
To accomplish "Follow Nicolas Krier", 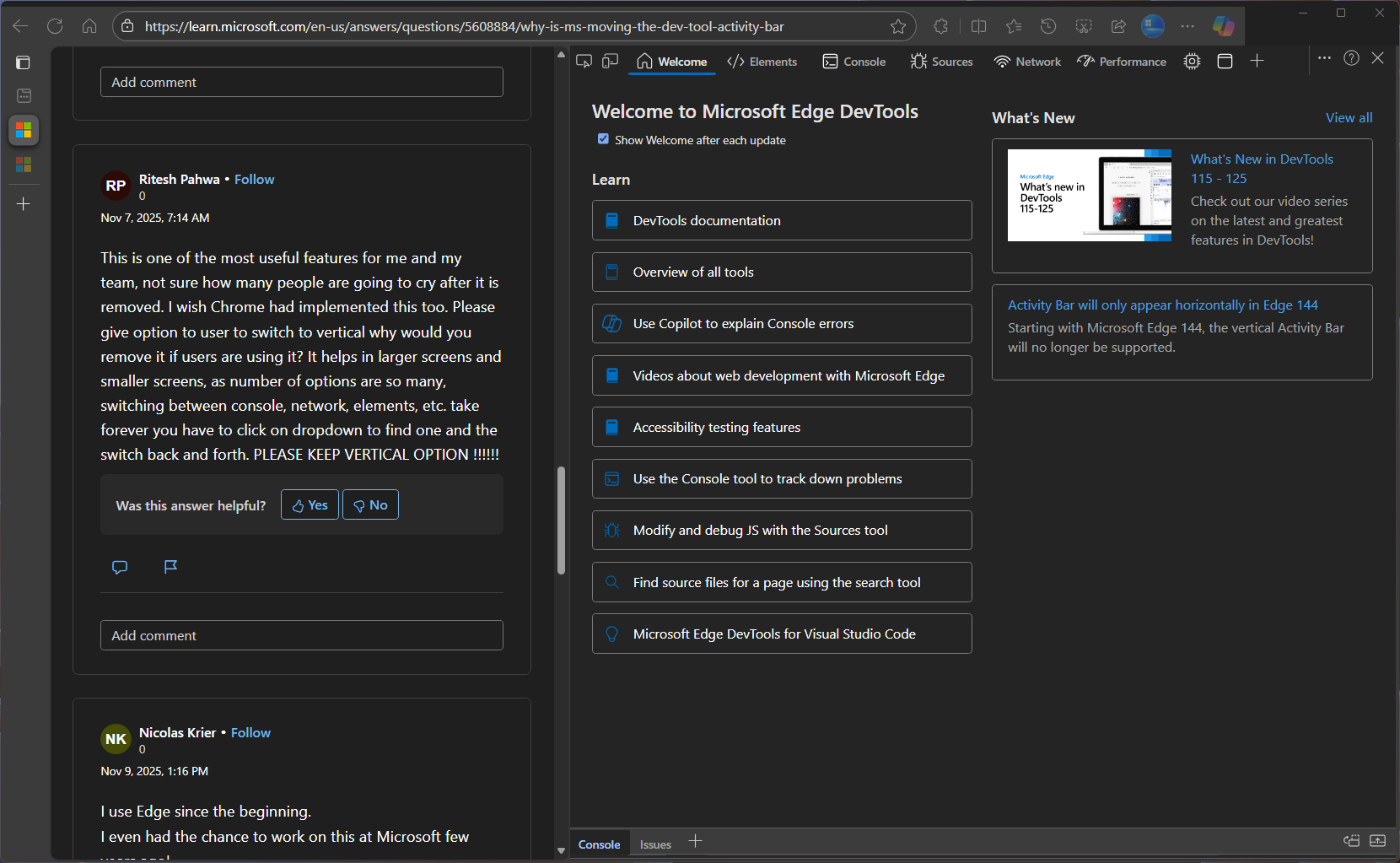I will point(250,732).
